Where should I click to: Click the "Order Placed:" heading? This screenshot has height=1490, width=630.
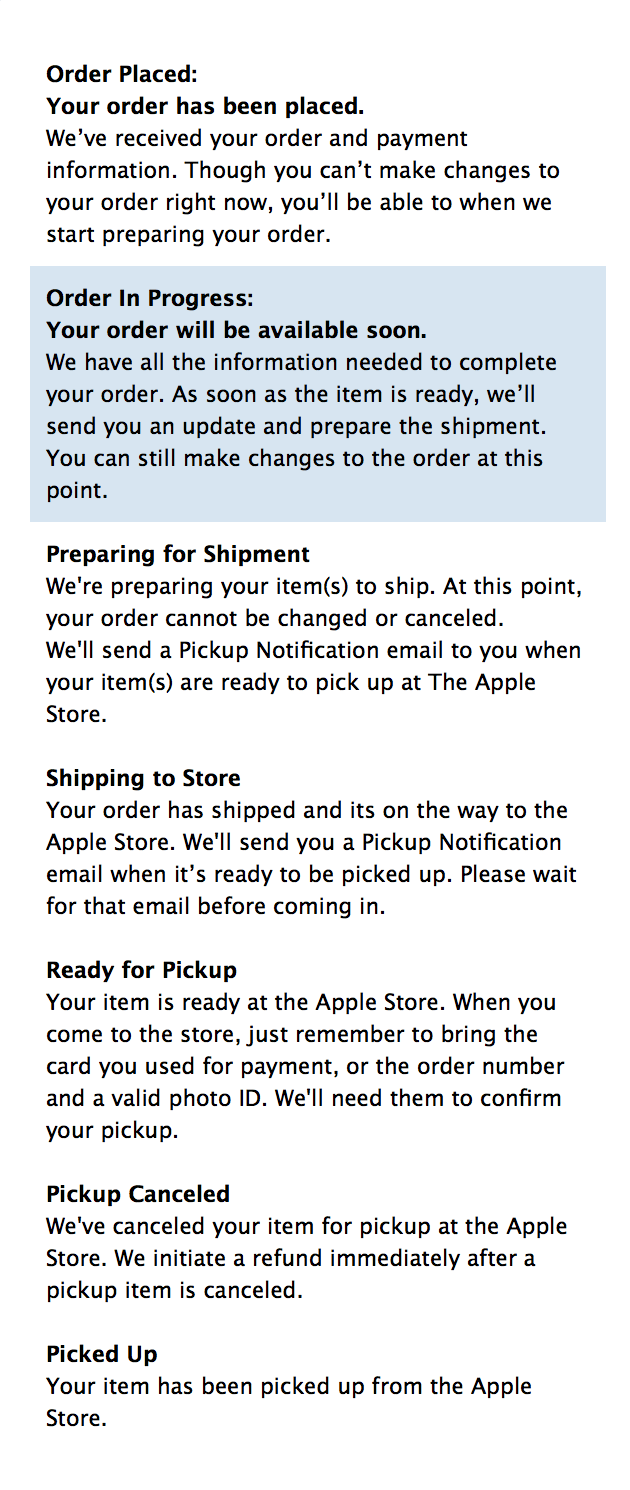pos(122,73)
